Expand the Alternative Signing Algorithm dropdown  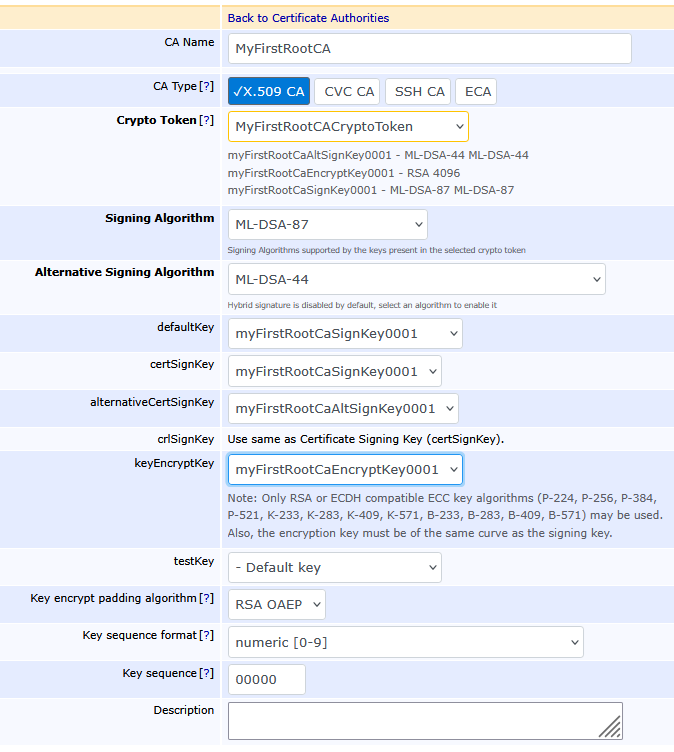coord(416,279)
